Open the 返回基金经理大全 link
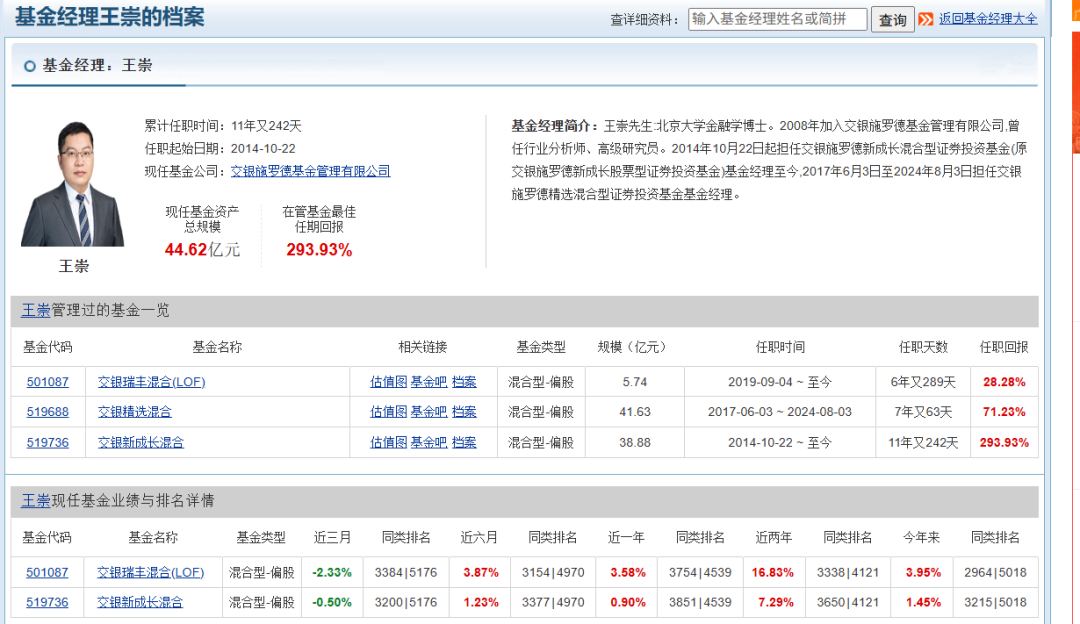The width and height of the screenshot is (1080, 624). (x=988, y=19)
